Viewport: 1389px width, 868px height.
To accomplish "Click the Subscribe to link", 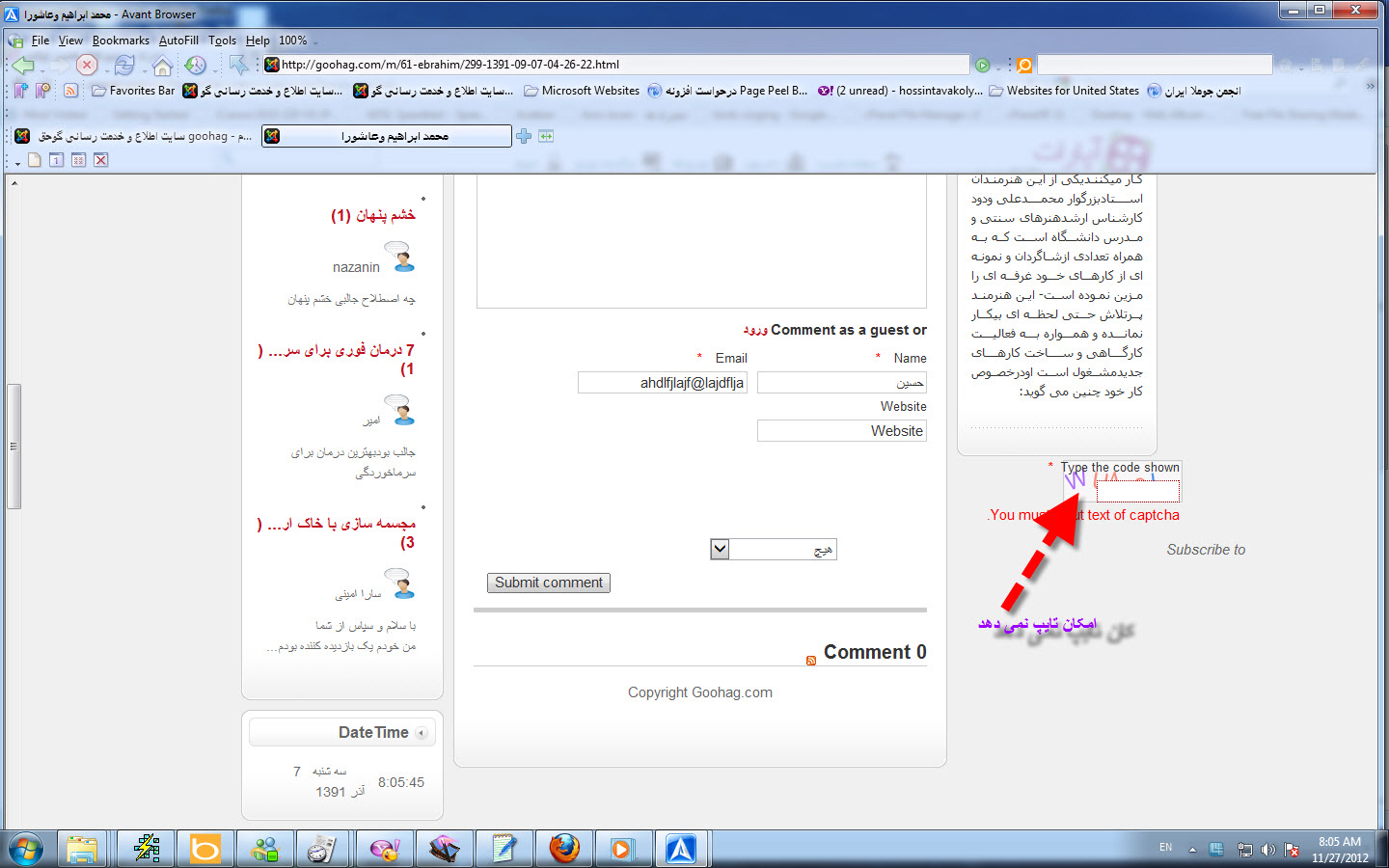I will tap(1206, 550).
